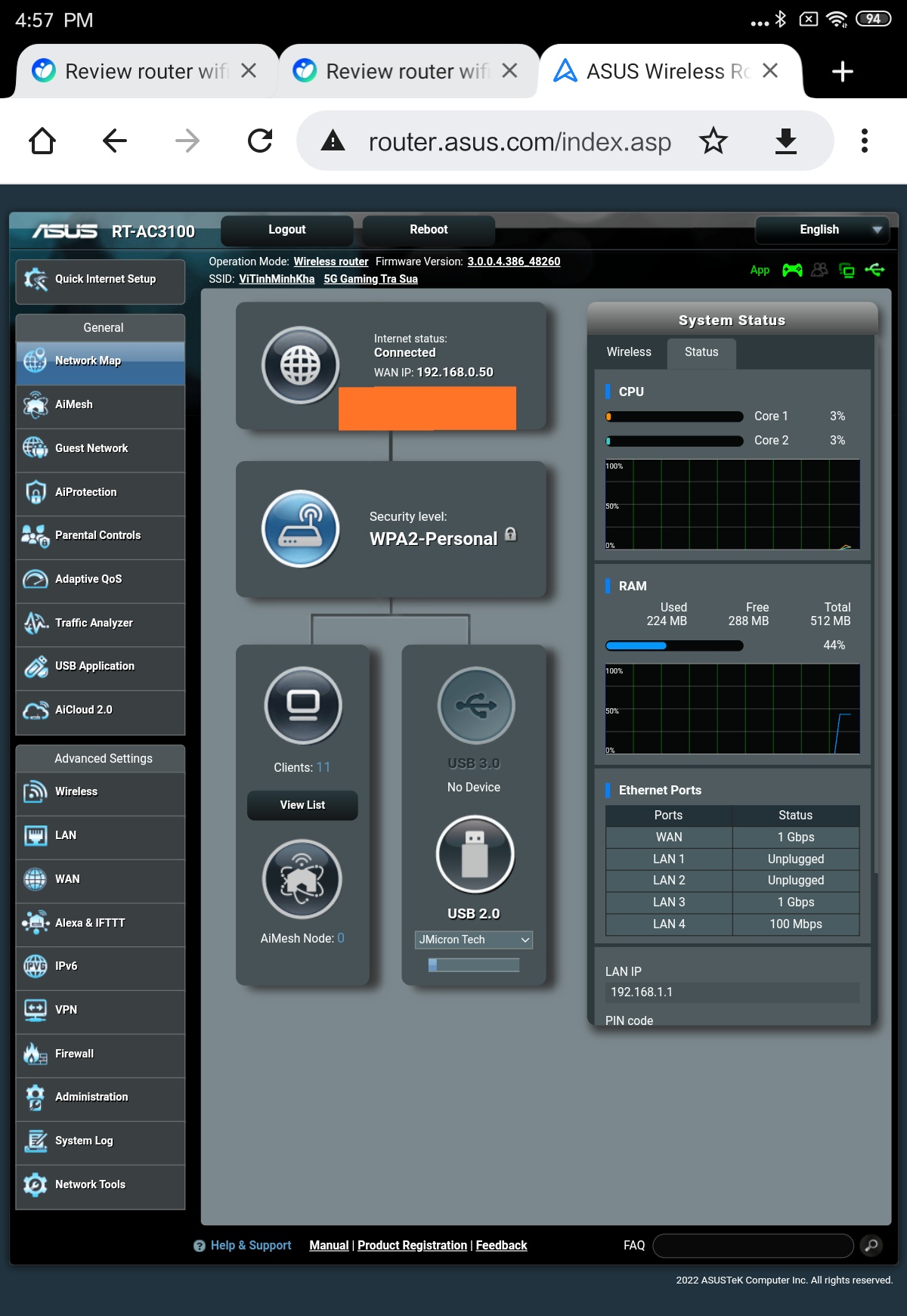The height and width of the screenshot is (1316, 907).
Task: Click the Clients computer monitor icon
Action: click(x=302, y=705)
